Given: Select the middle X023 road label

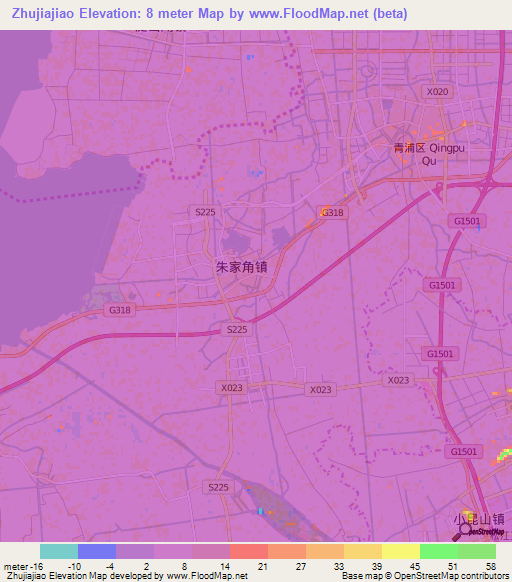Looking at the screenshot, I should [320, 390].
